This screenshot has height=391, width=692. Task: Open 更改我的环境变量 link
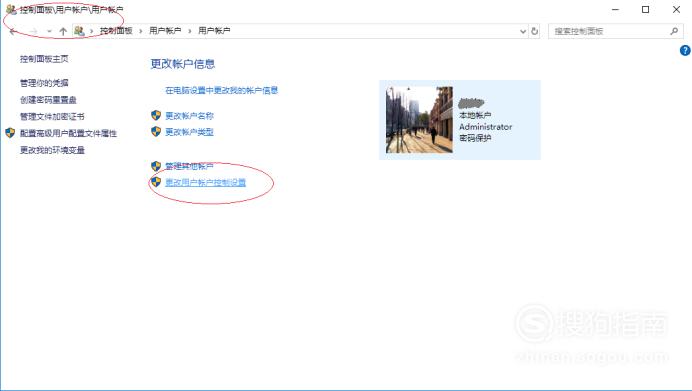click(52, 150)
